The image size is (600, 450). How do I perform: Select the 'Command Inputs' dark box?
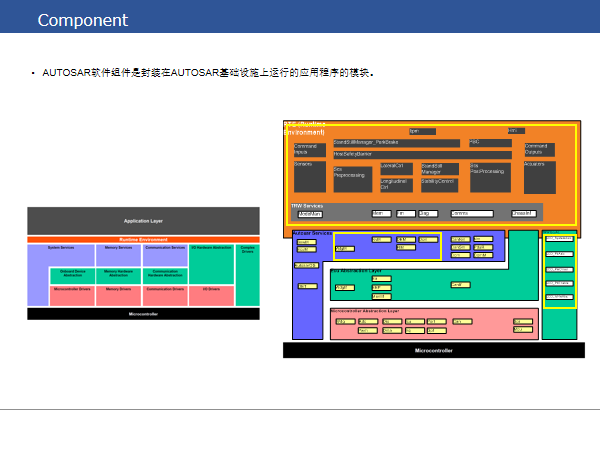point(310,150)
